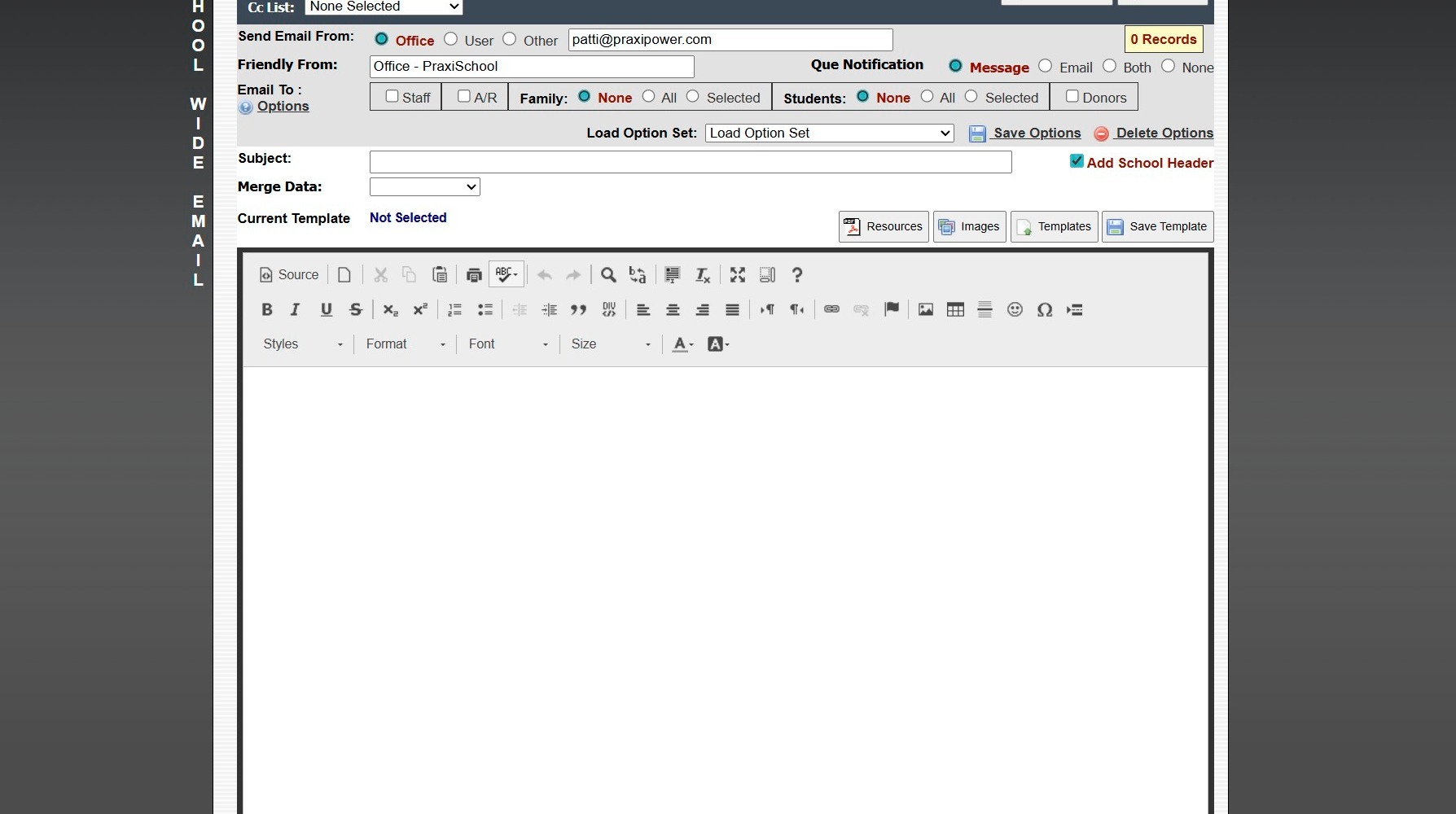Click into the Subject field
1456x814 pixels.
tap(691, 162)
